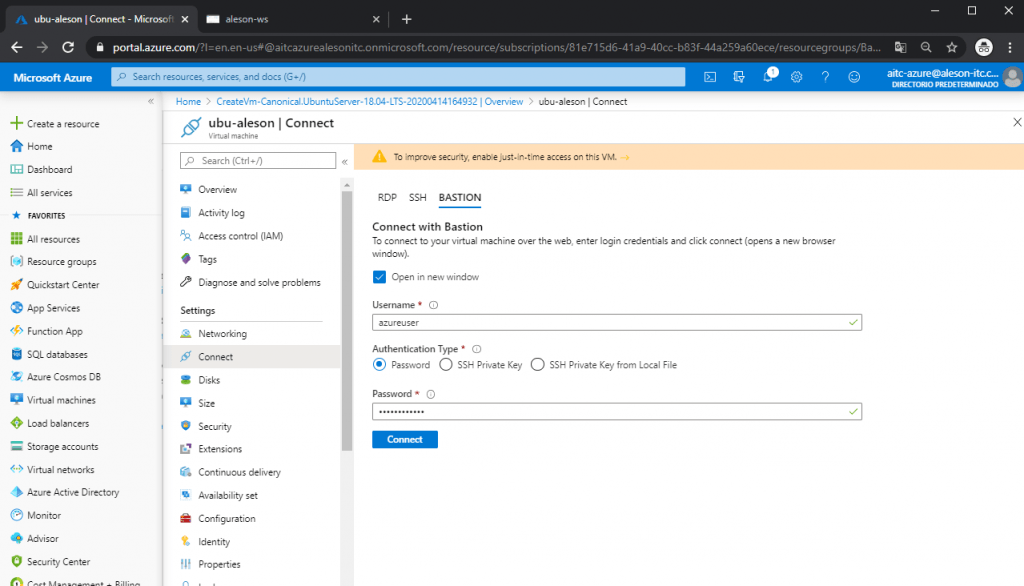Open Azure Active Directory favorite
The image size is (1024, 586).
(x=73, y=492)
